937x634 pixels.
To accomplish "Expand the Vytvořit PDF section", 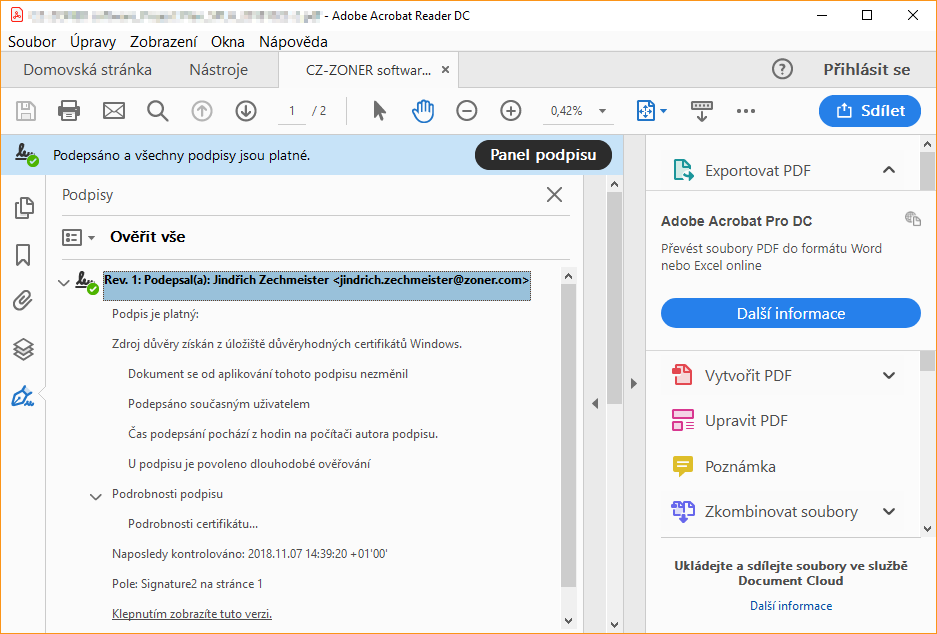I will click(889, 375).
